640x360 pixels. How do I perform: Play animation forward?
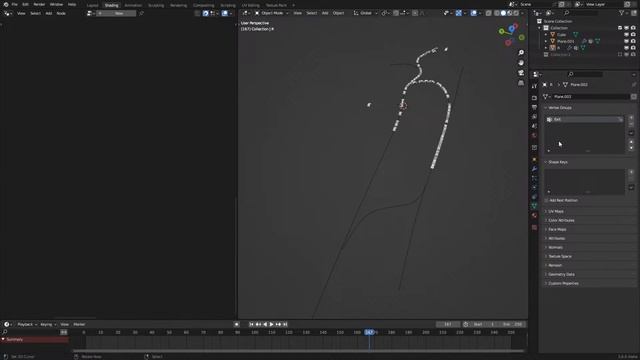point(271,324)
